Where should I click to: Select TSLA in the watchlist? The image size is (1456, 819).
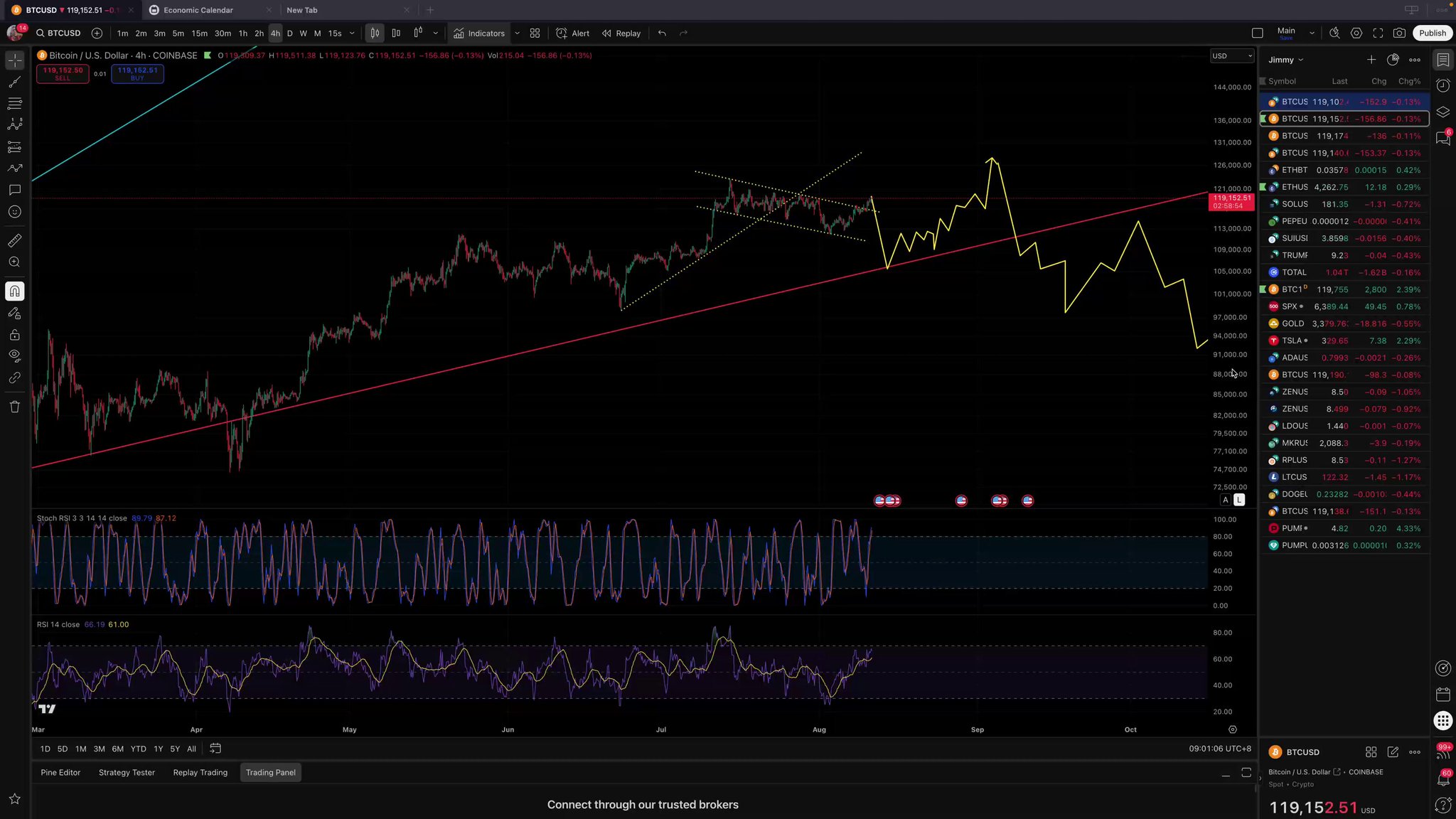(1344, 341)
